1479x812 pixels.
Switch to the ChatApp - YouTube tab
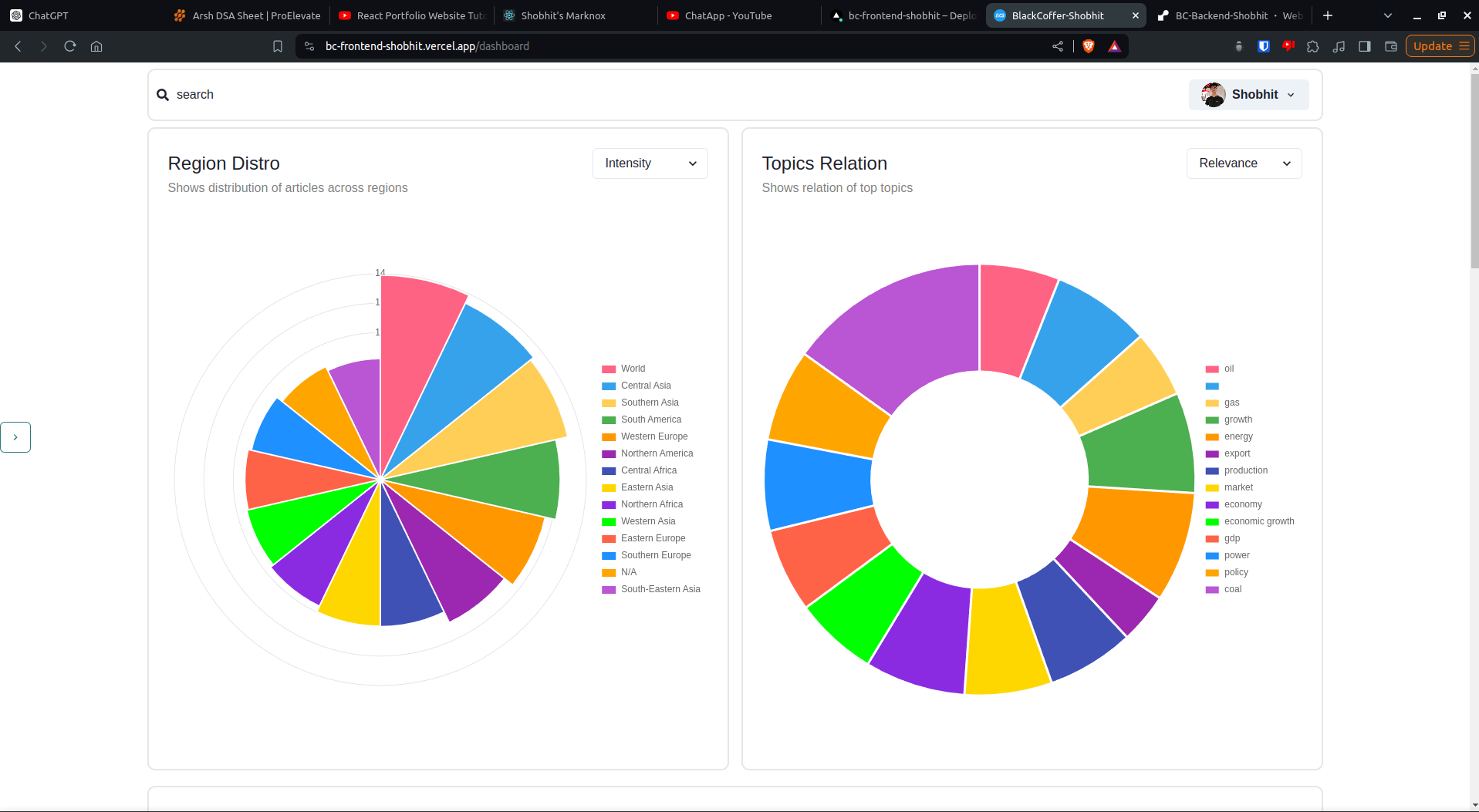(728, 15)
